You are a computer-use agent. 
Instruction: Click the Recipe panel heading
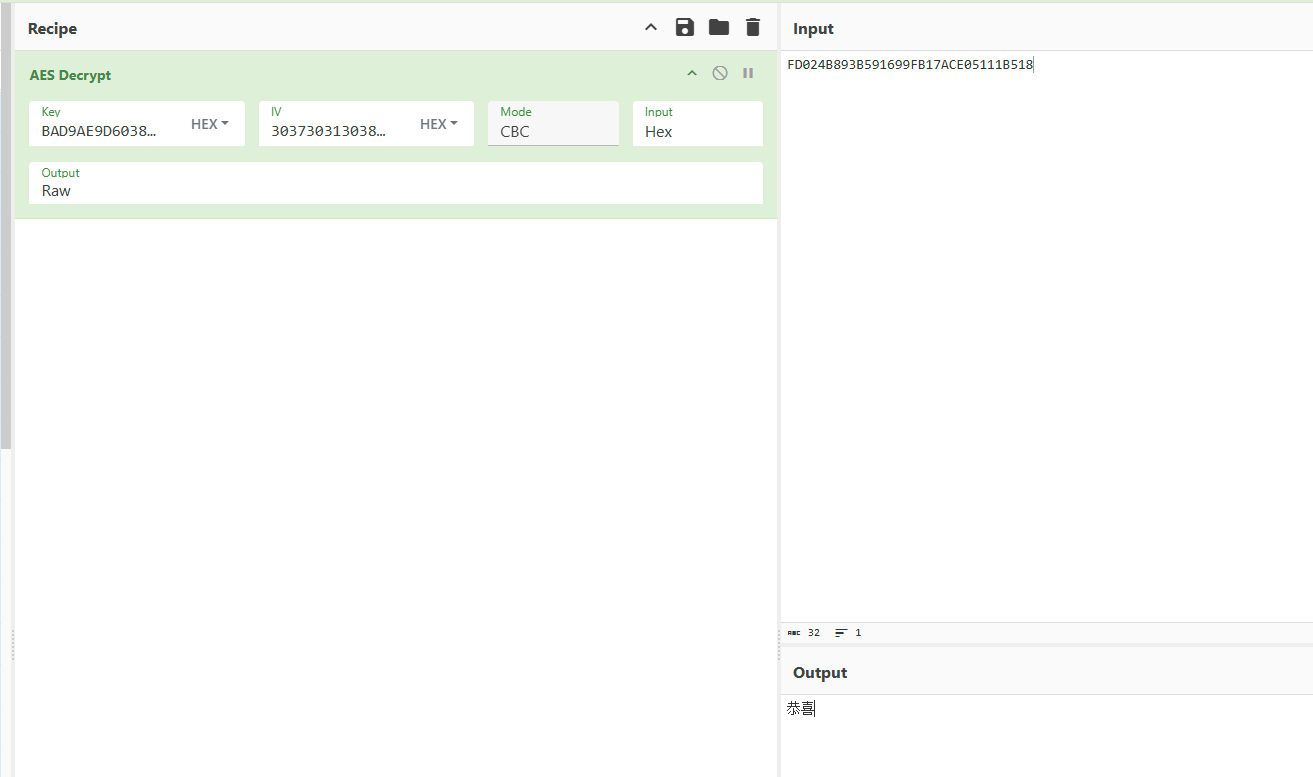[52, 29]
